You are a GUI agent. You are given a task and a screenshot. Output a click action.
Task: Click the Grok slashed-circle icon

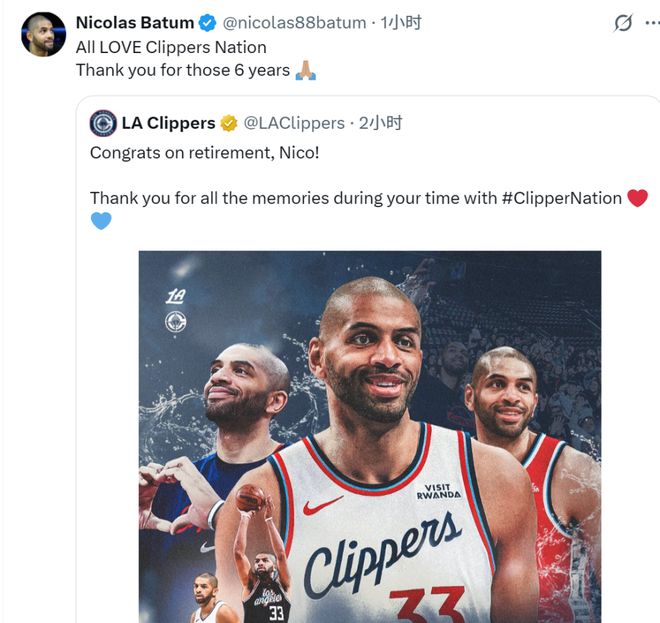coord(623,23)
